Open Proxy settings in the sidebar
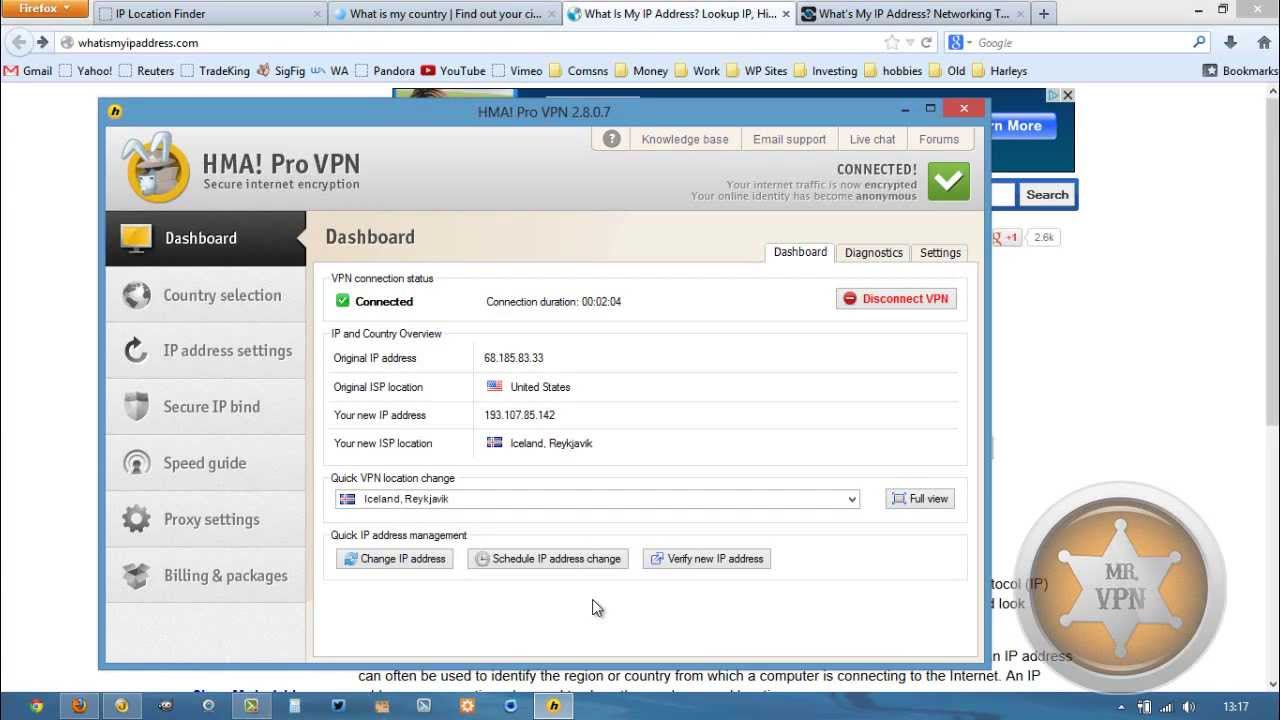Viewport: 1280px width, 720px height. coord(205,519)
